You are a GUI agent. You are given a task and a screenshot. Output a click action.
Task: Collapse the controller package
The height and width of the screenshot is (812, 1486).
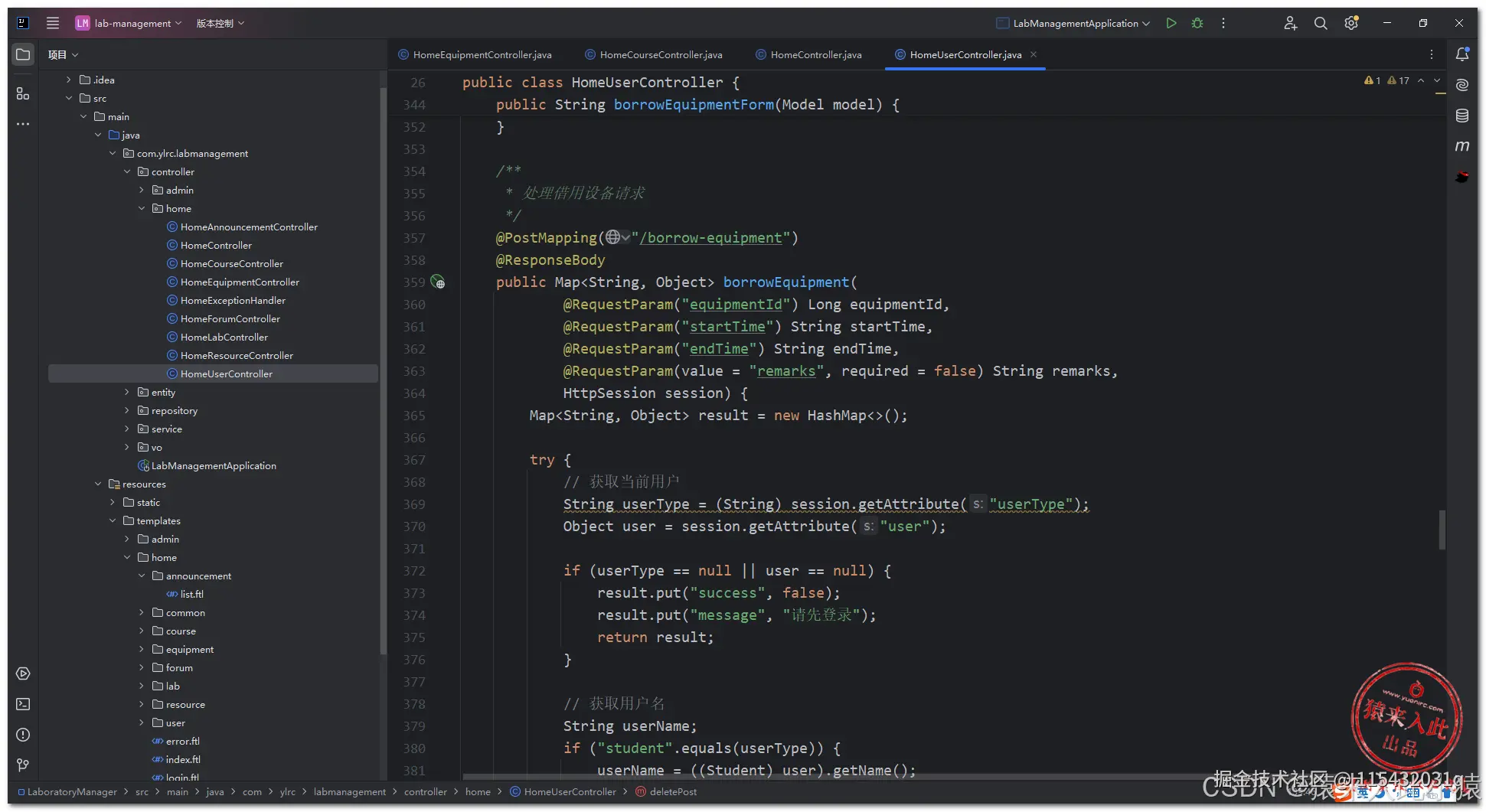click(x=127, y=171)
